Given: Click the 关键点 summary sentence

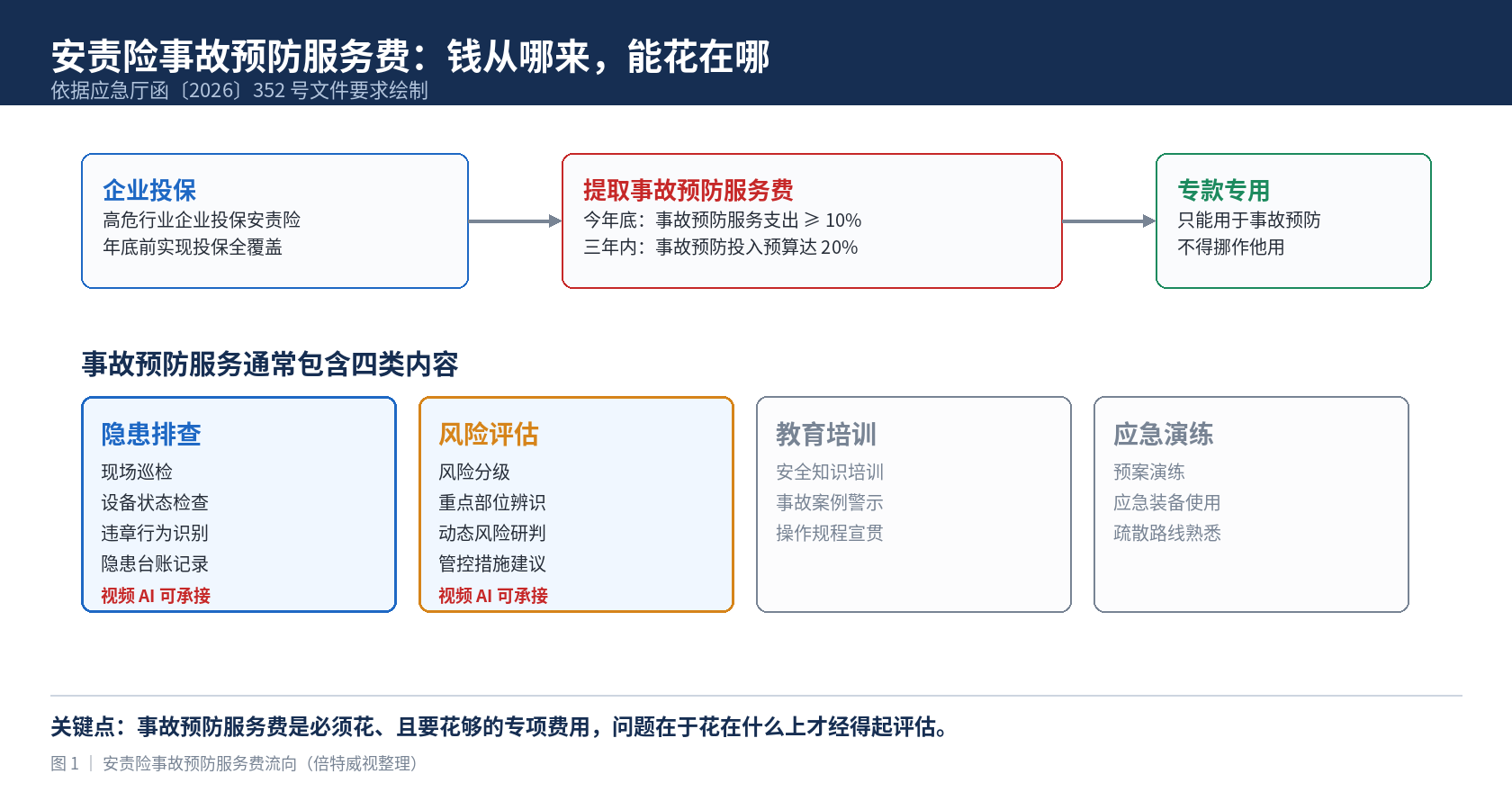Looking at the screenshot, I should click(501, 726).
